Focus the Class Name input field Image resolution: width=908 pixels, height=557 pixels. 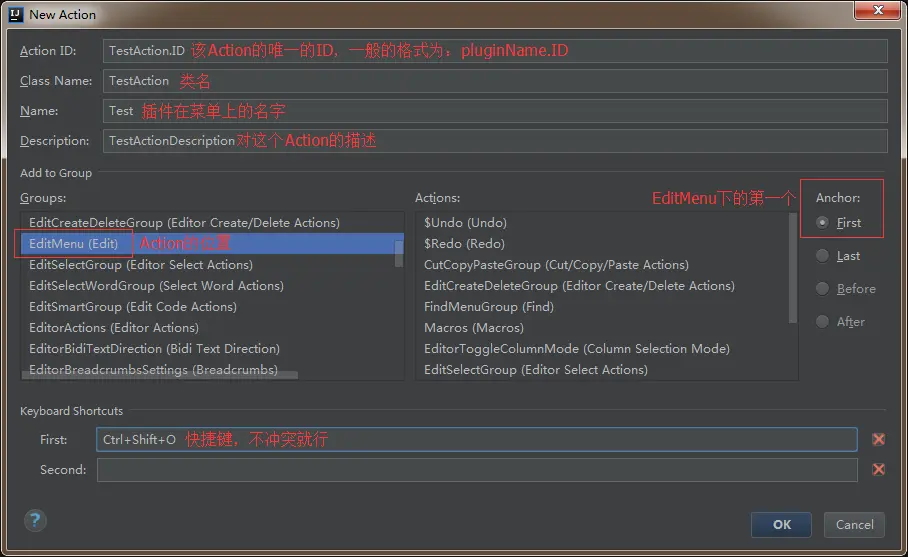[495, 81]
